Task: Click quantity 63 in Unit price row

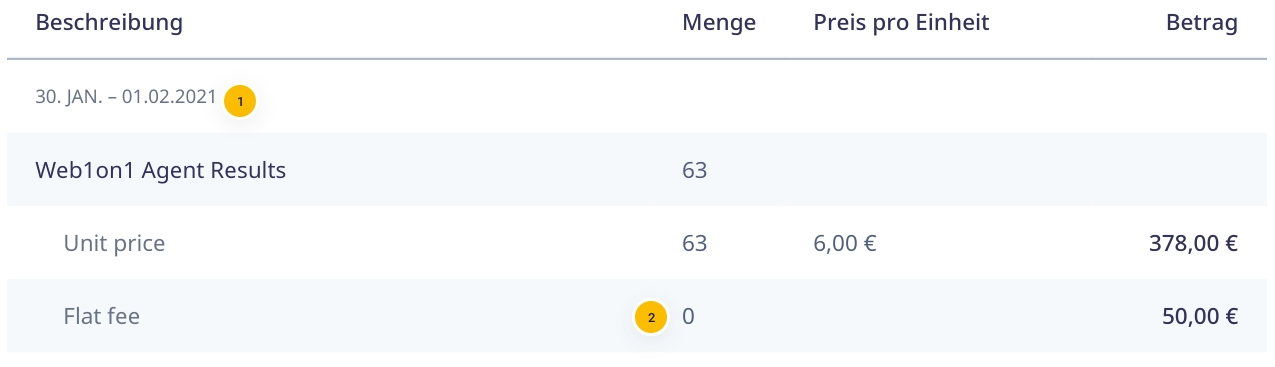Action: tap(694, 243)
